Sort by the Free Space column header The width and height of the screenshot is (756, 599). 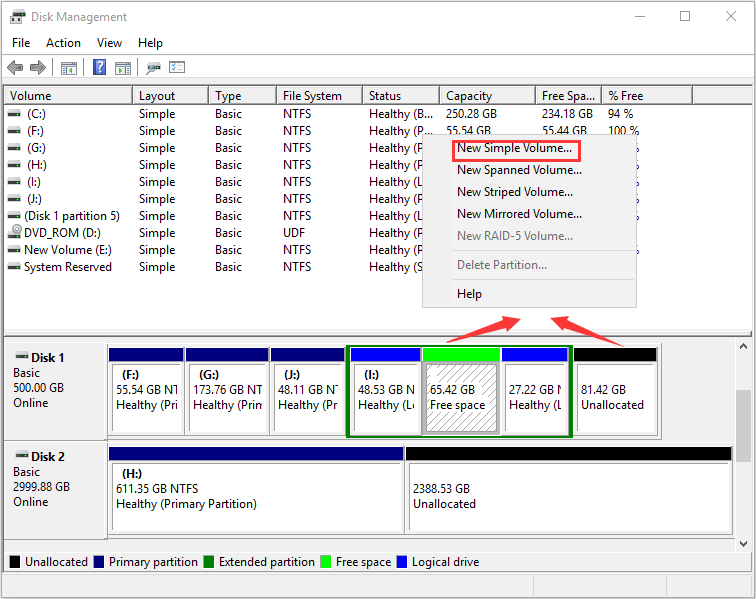[569, 95]
